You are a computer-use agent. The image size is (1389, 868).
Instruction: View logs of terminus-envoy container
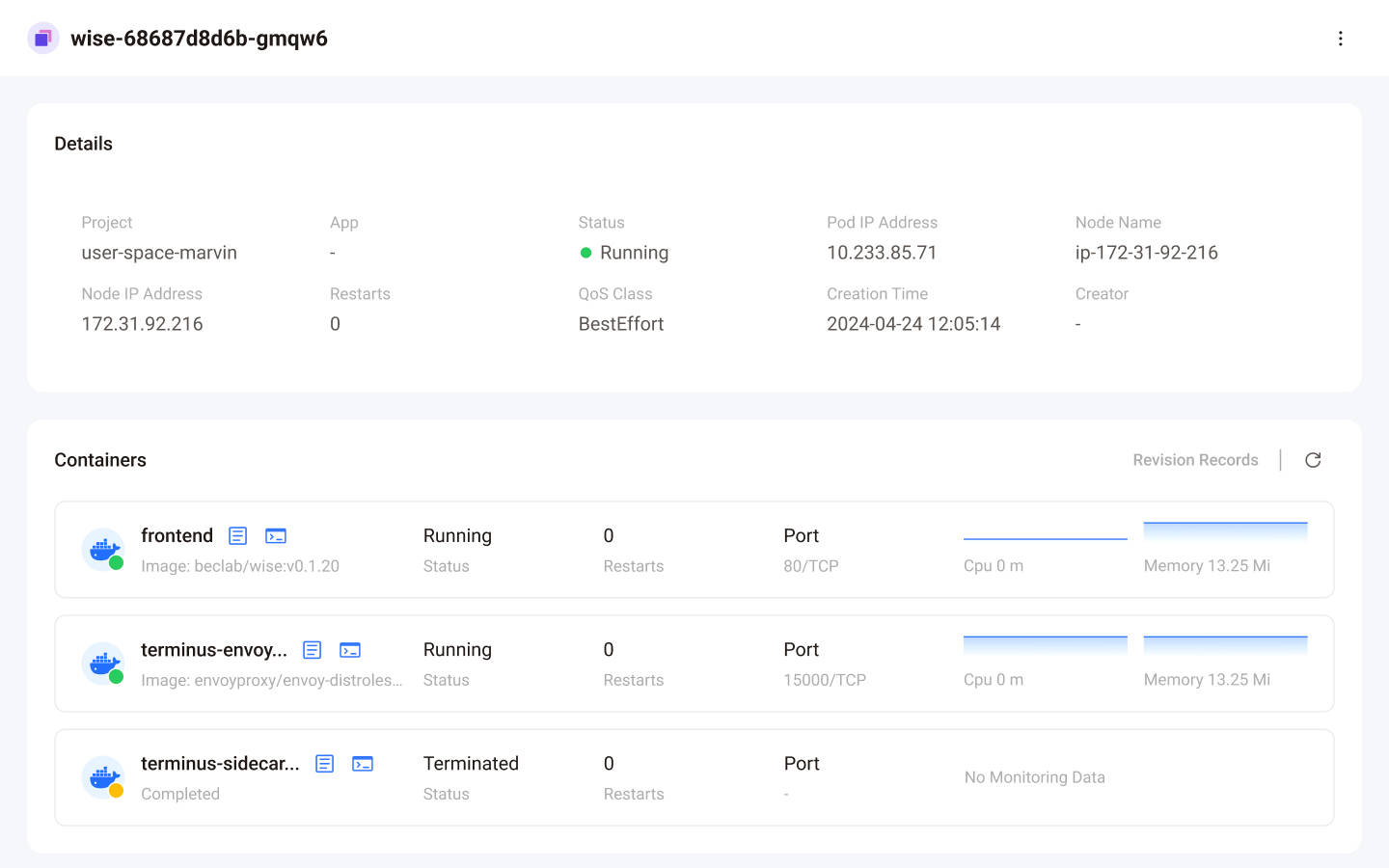tap(312, 650)
